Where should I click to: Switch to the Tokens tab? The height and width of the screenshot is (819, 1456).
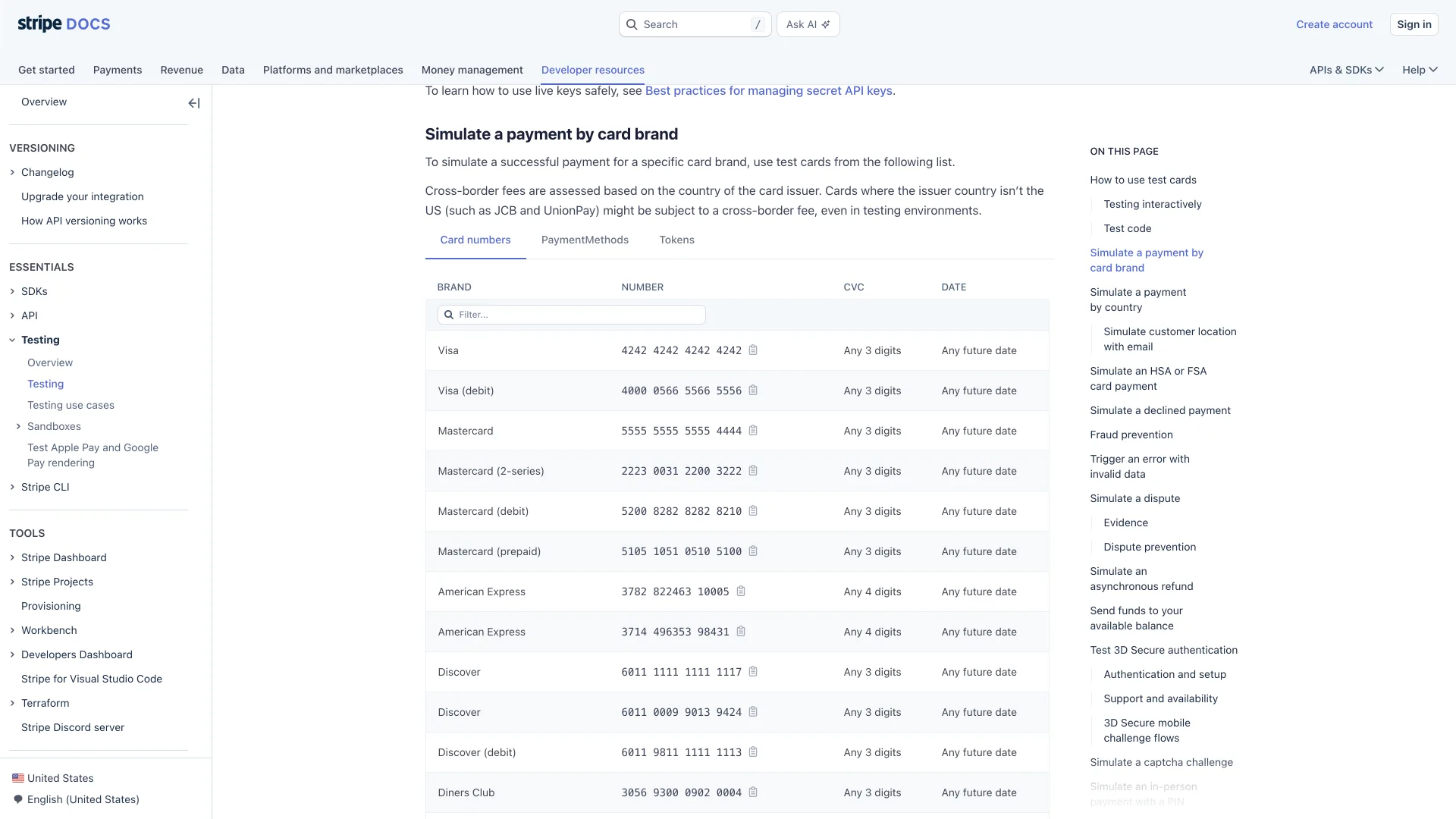(676, 240)
